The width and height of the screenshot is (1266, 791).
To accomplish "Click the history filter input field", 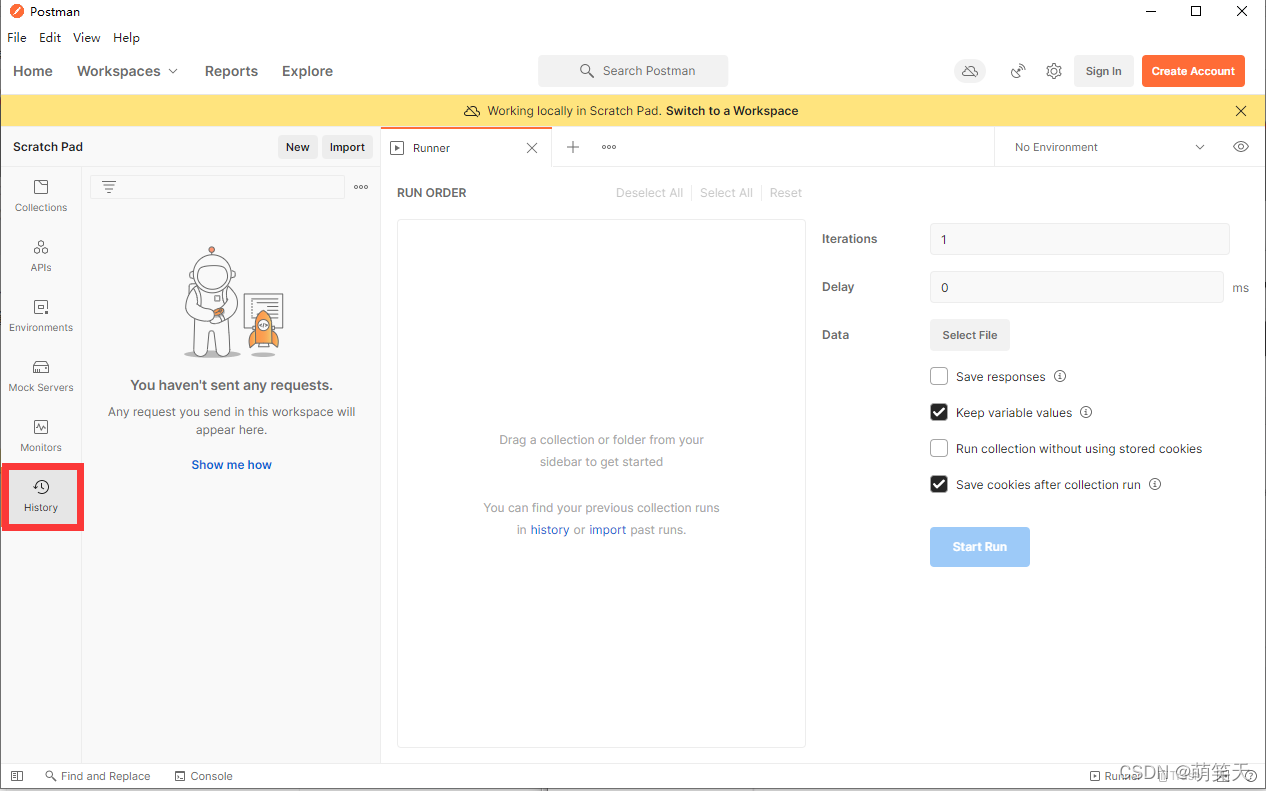I will 217,187.
